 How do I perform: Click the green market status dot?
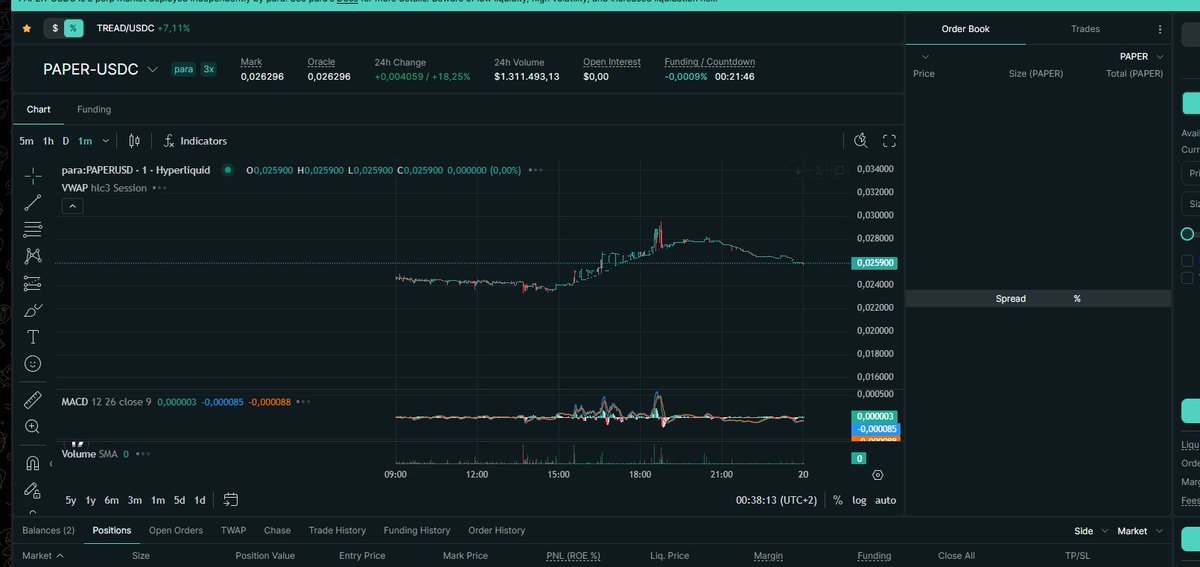coord(228,170)
